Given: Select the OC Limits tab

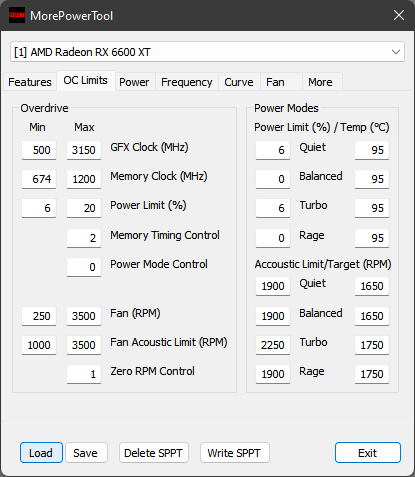Looking at the screenshot, I should click(x=86, y=80).
